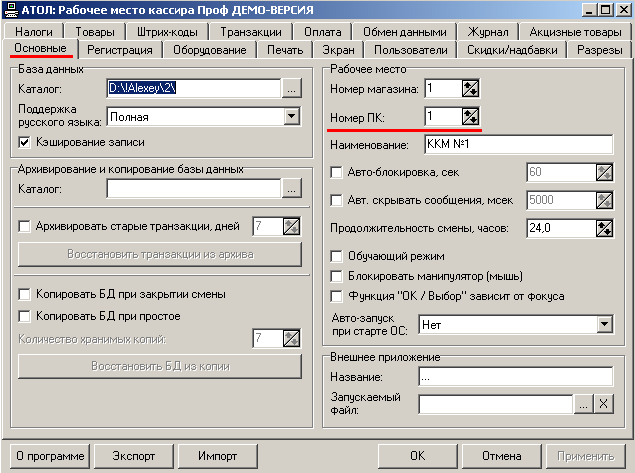This screenshot has height=473, width=635.
Task: Click calculator icon for Количество хранимых копий
Action: [x=291, y=338]
